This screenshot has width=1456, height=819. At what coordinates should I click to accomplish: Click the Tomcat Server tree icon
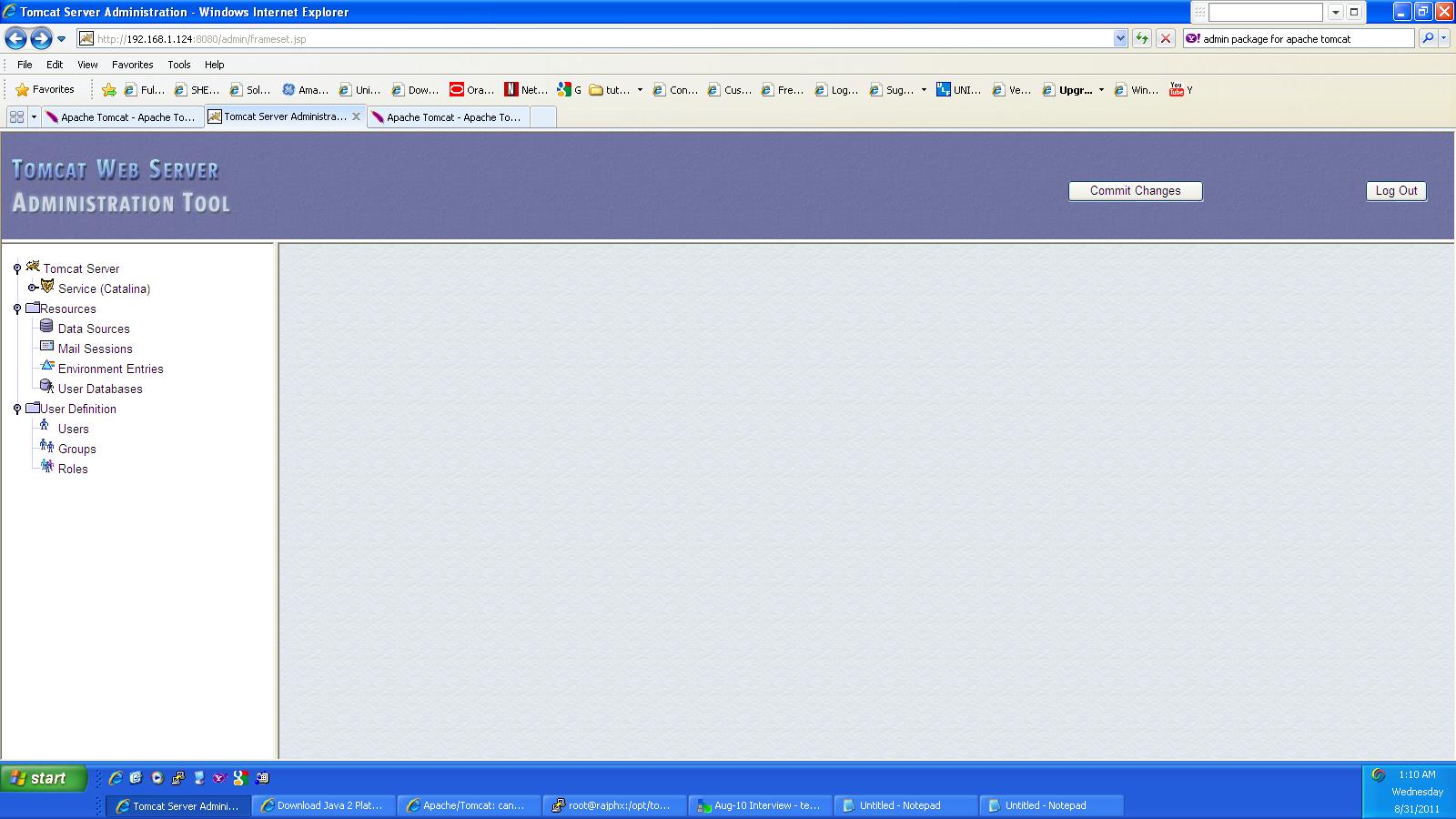pos(33,267)
